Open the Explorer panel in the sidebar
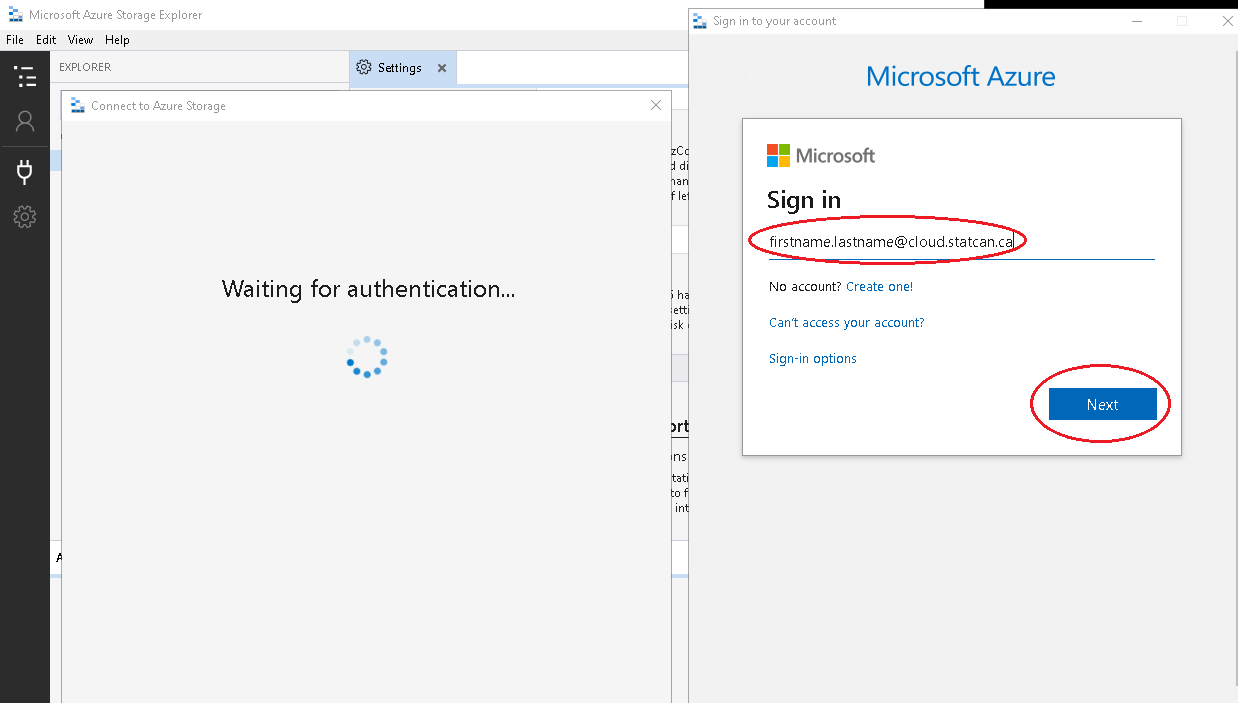The width and height of the screenshot is (1238, 703). coord(25,75)
